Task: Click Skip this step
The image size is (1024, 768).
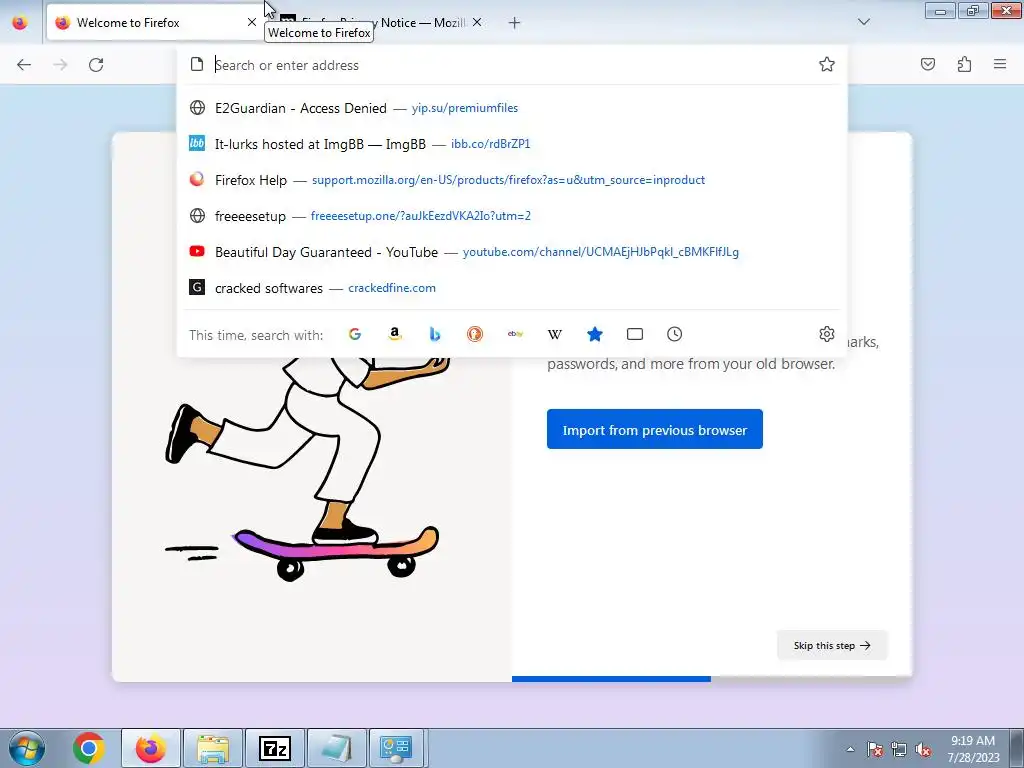Action: pos(832,645)
